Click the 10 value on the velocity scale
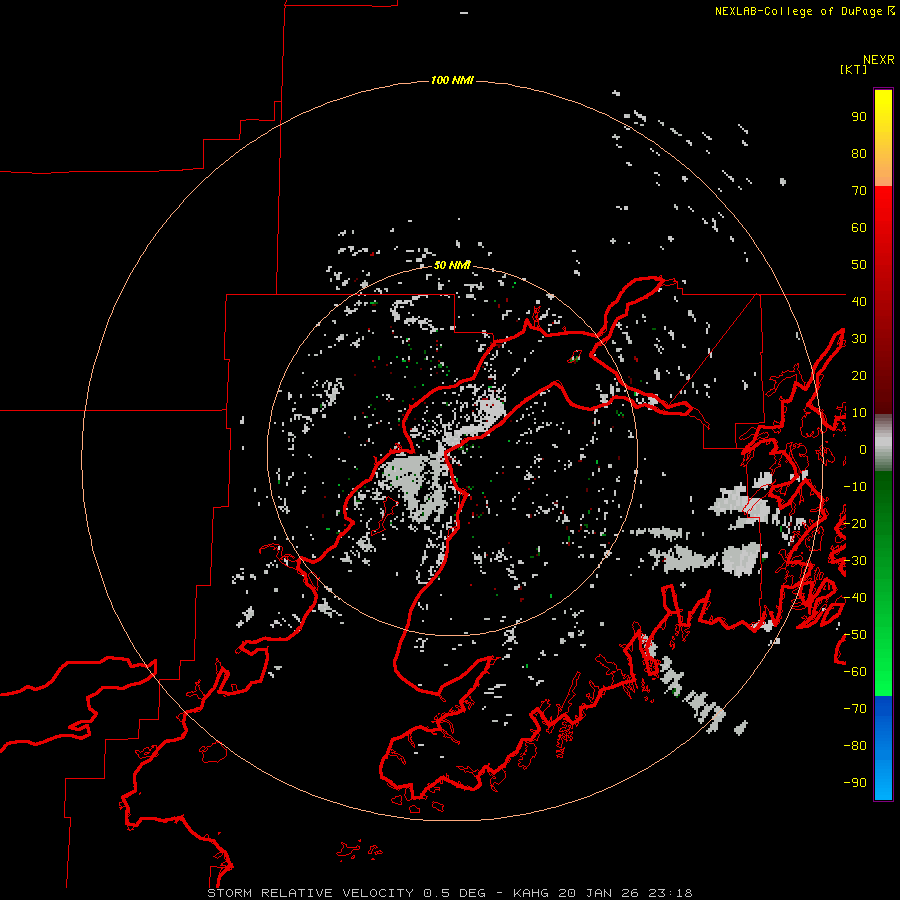This screenshot has height=900, width=900. (859, 413)
